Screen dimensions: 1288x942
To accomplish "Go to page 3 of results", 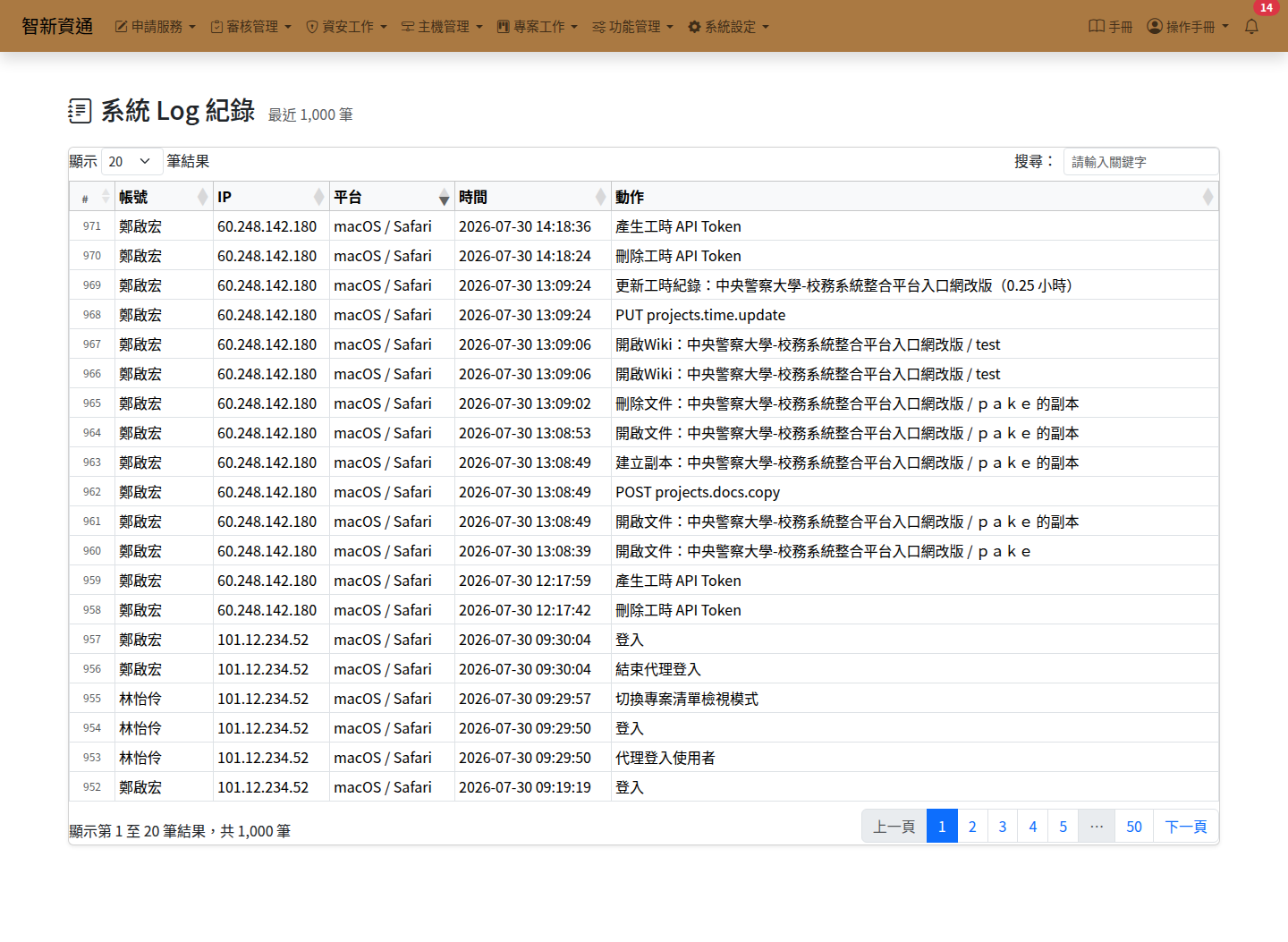I will point(1003,827).
